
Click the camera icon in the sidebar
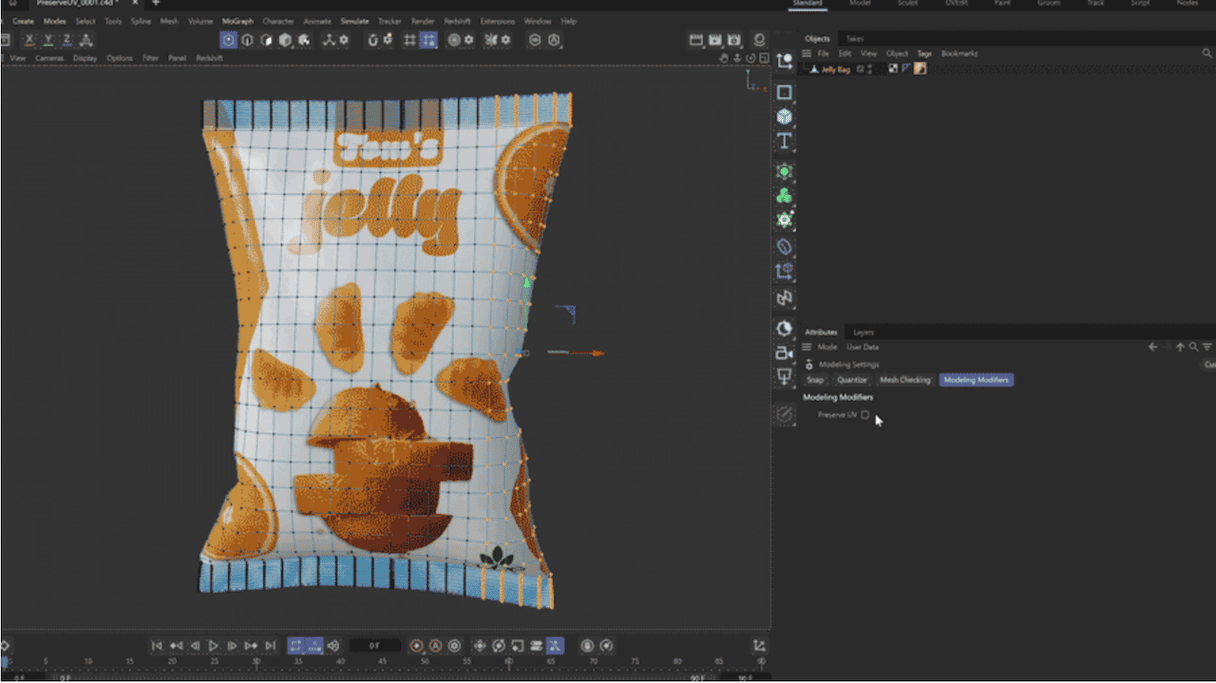[785, 350]
